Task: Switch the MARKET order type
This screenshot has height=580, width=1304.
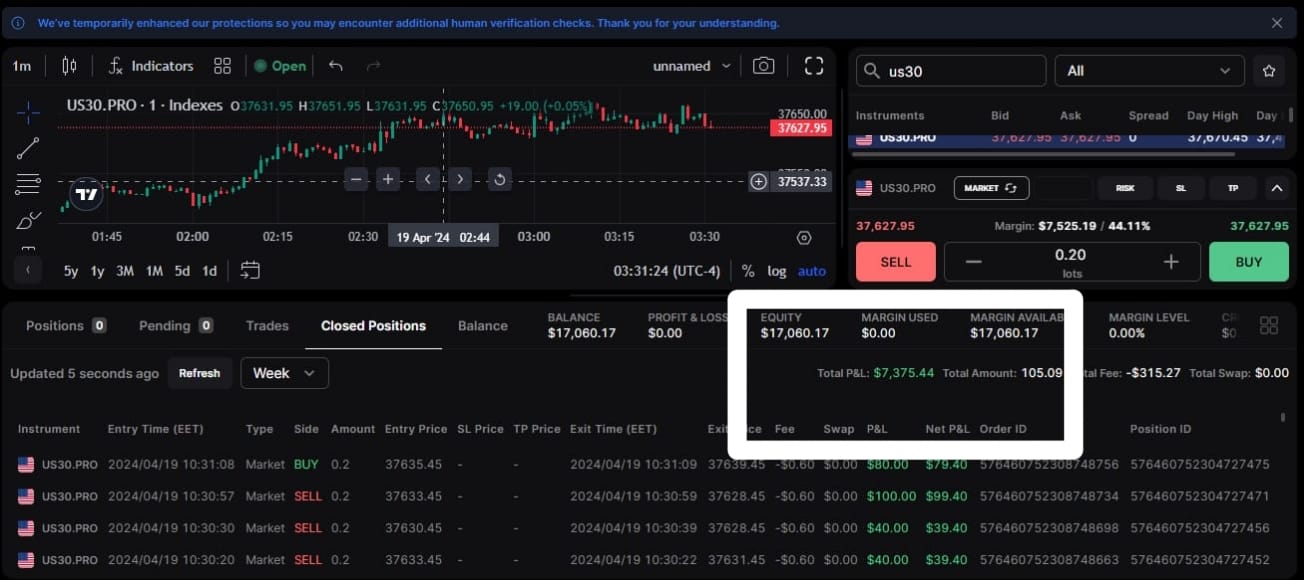Action: coord(991,188)
